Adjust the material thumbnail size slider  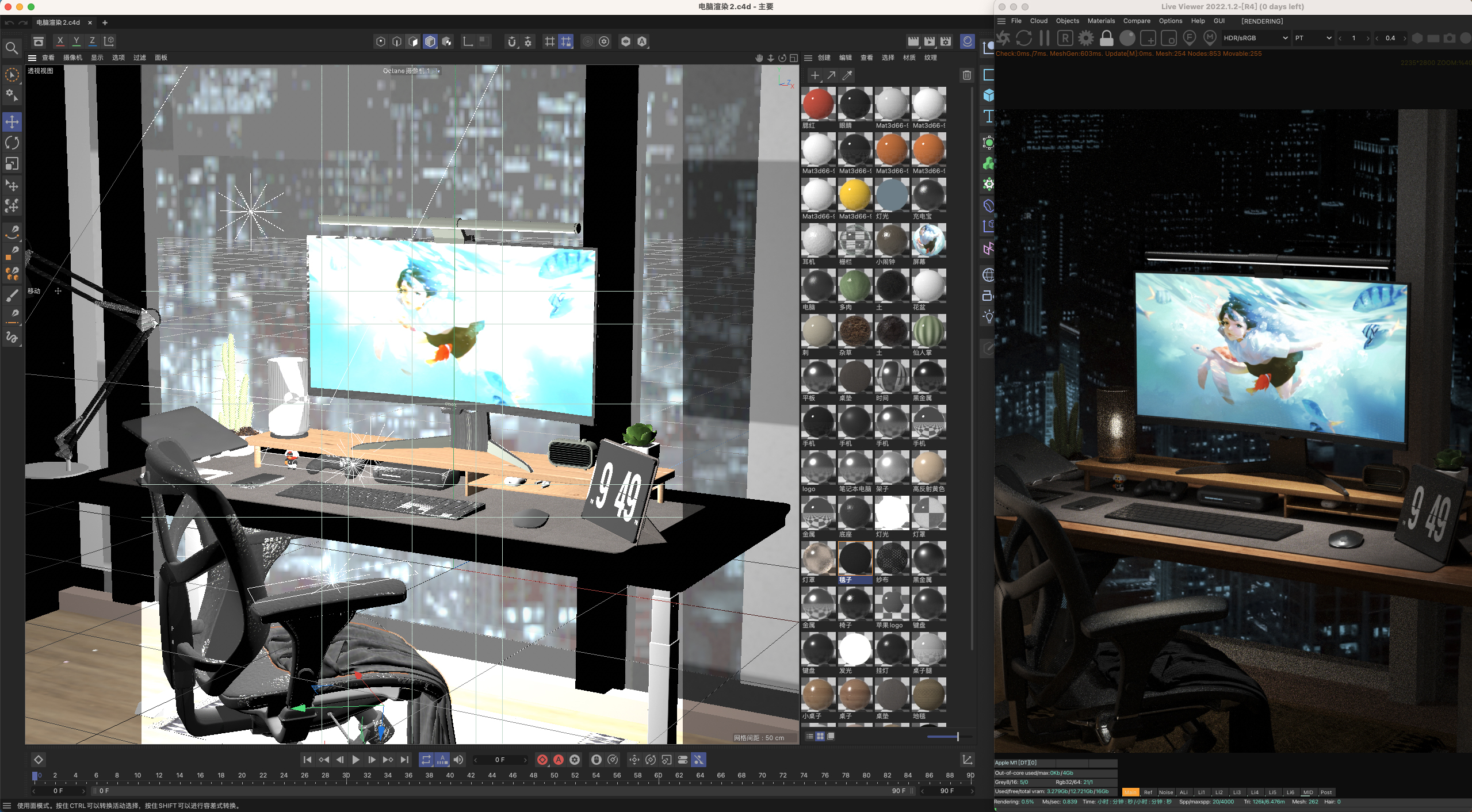[957, 736]
